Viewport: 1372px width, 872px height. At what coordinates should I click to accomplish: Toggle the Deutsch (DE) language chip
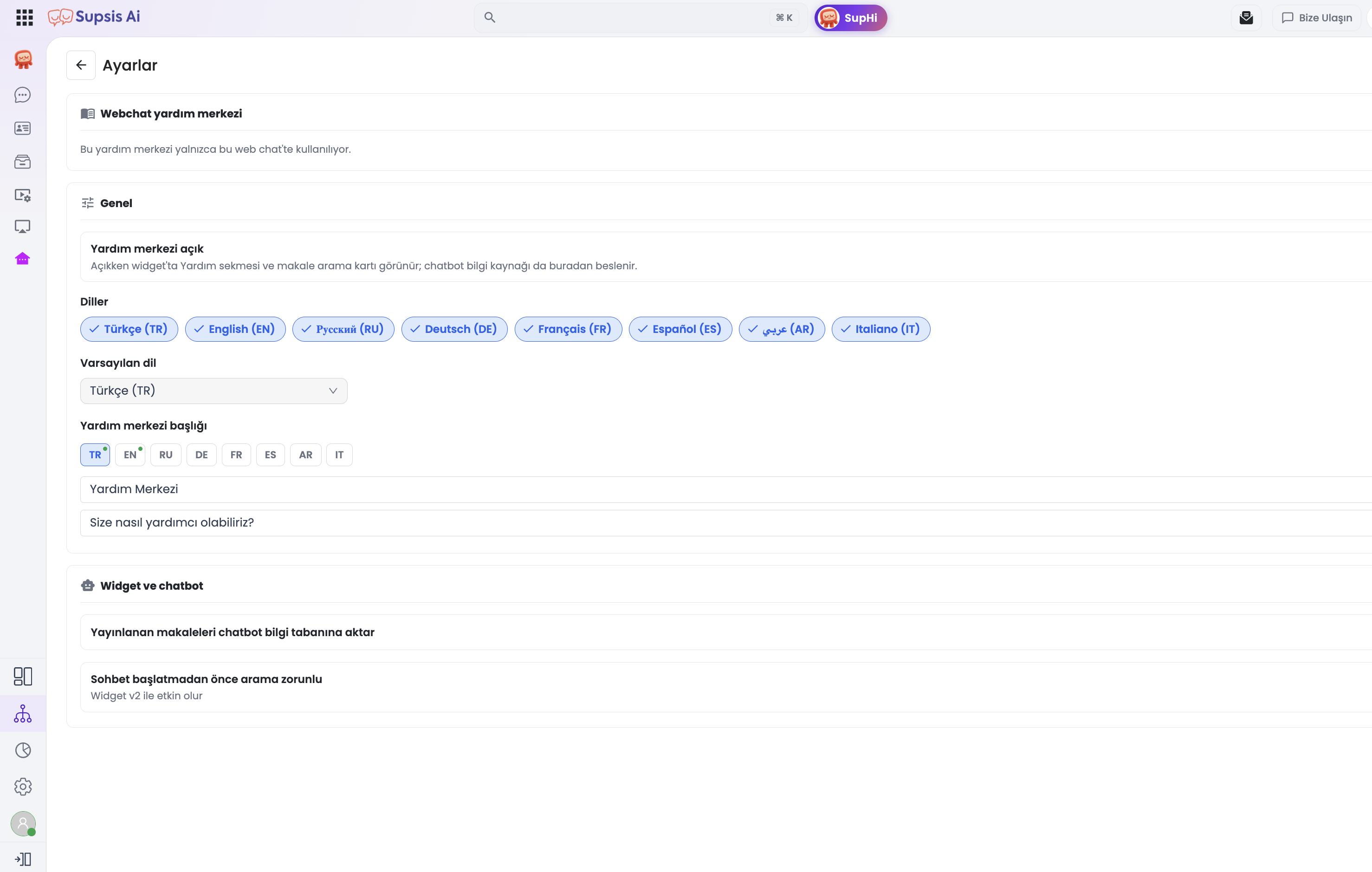coord(455,329)
